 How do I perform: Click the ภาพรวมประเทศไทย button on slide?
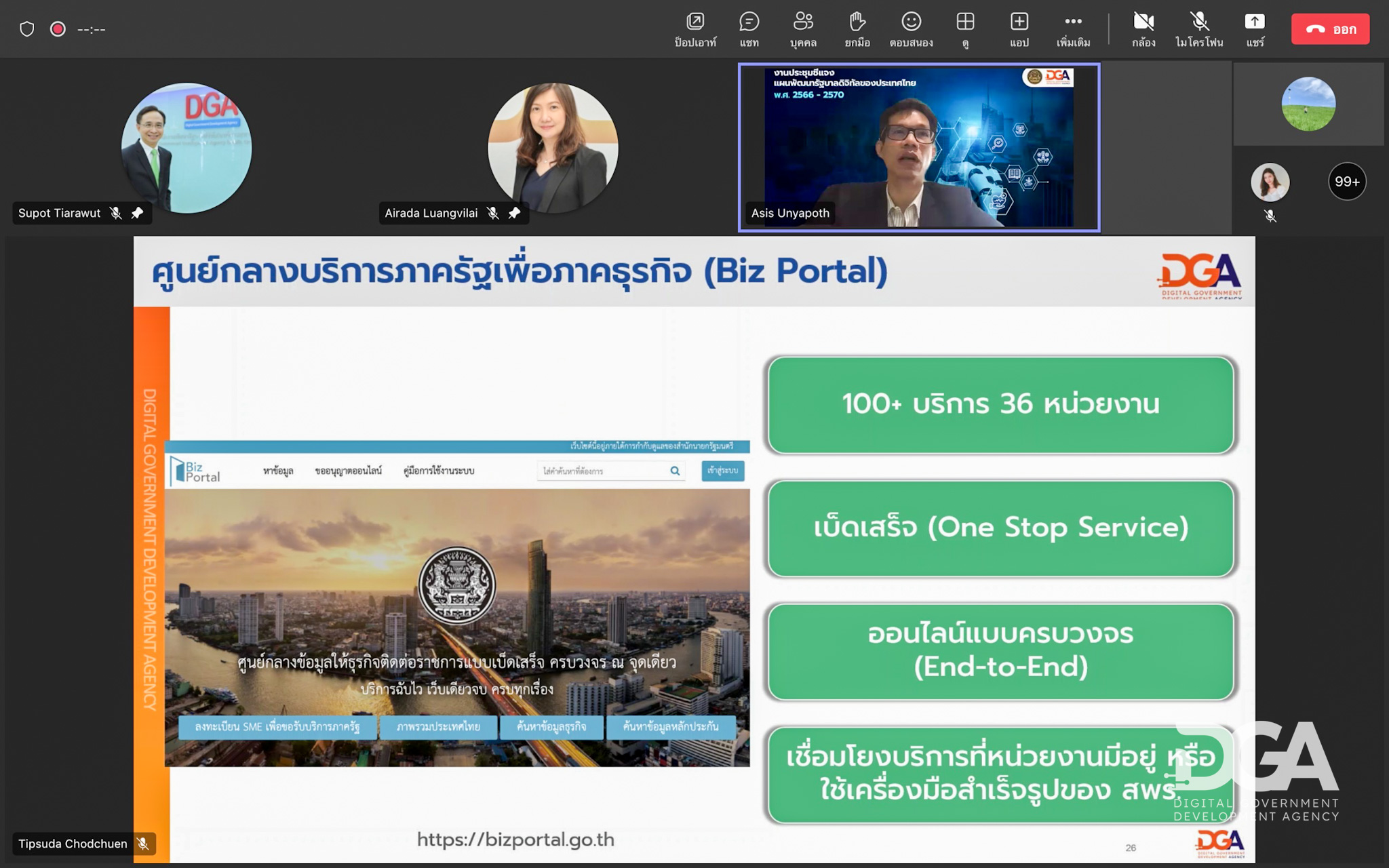click(438, 727)
